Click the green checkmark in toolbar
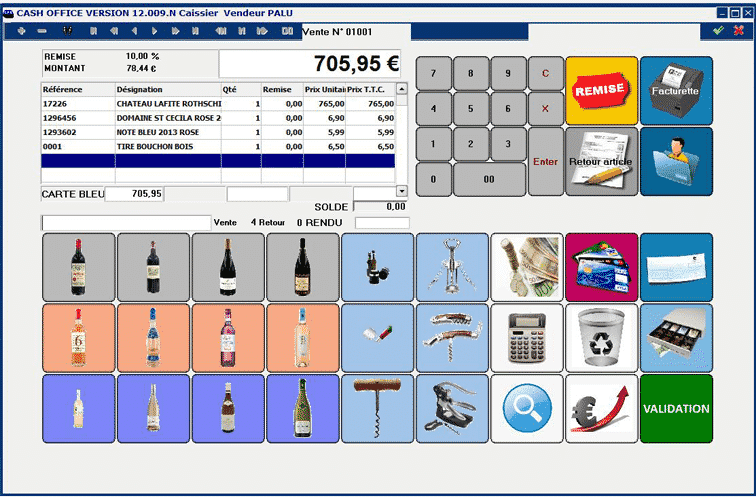 click(717, 31)
